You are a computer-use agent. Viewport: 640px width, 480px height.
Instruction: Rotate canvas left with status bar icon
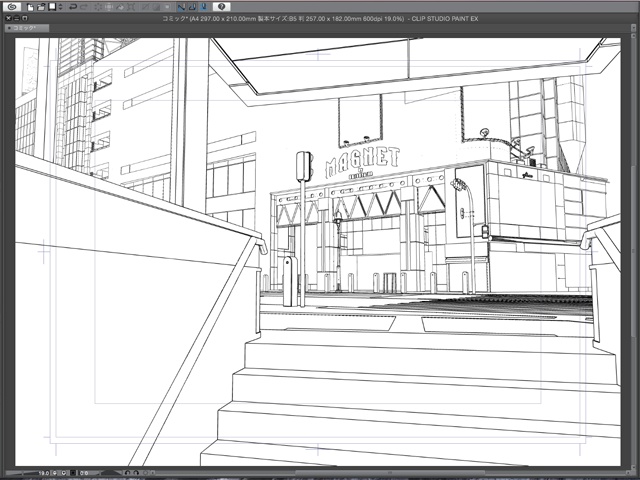tap(127, 473)
